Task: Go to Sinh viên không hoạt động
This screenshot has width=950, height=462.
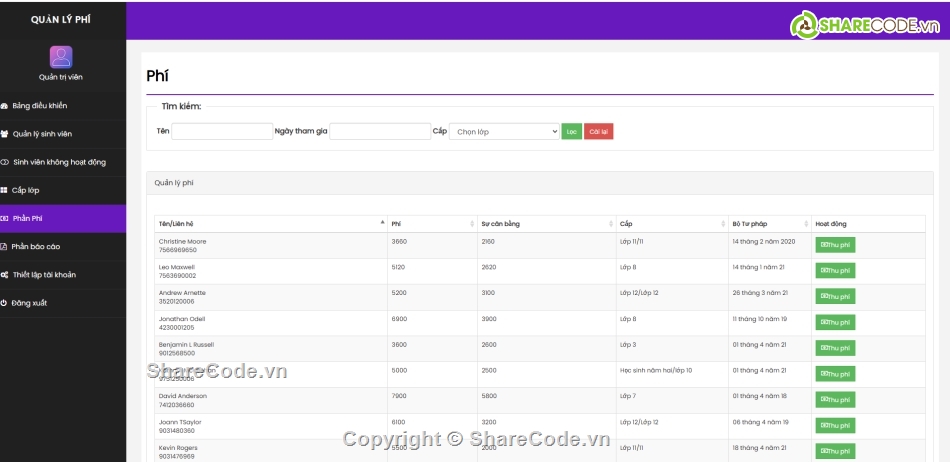Action: [x=63, y=162]
